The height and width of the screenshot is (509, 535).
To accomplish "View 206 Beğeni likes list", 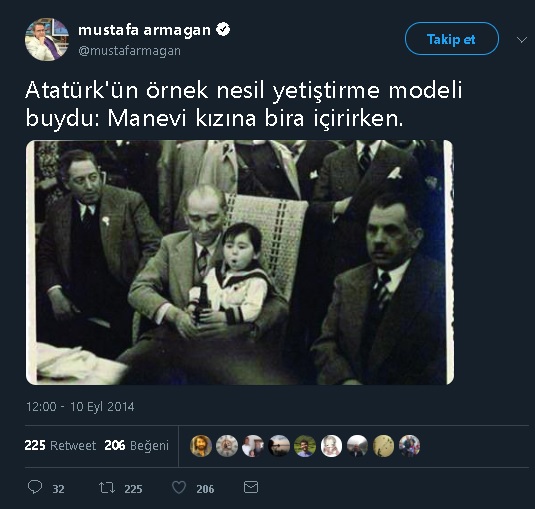I will (x=136, y=445).
